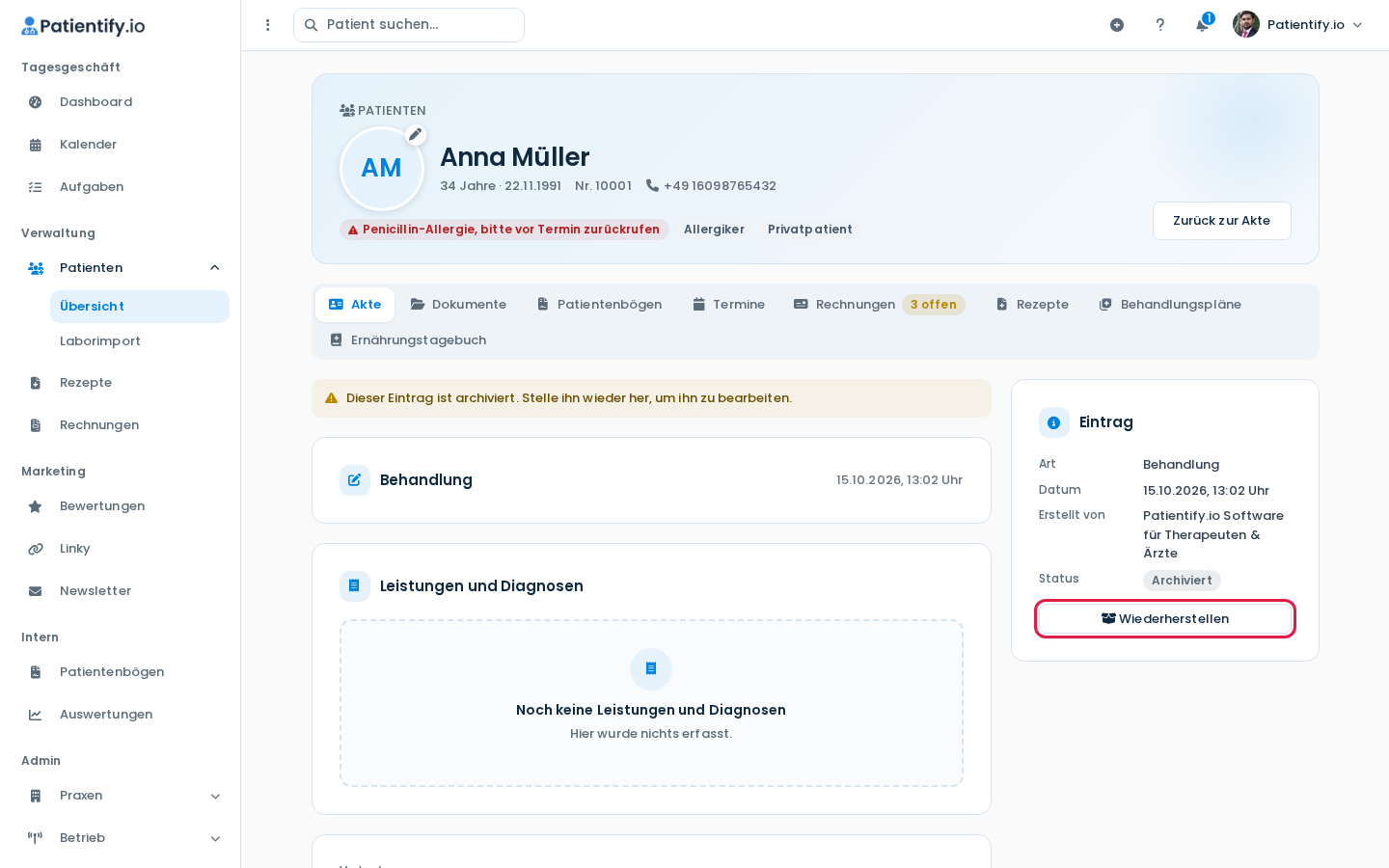Click the Patientify.io logo

[x=83, y=26]
